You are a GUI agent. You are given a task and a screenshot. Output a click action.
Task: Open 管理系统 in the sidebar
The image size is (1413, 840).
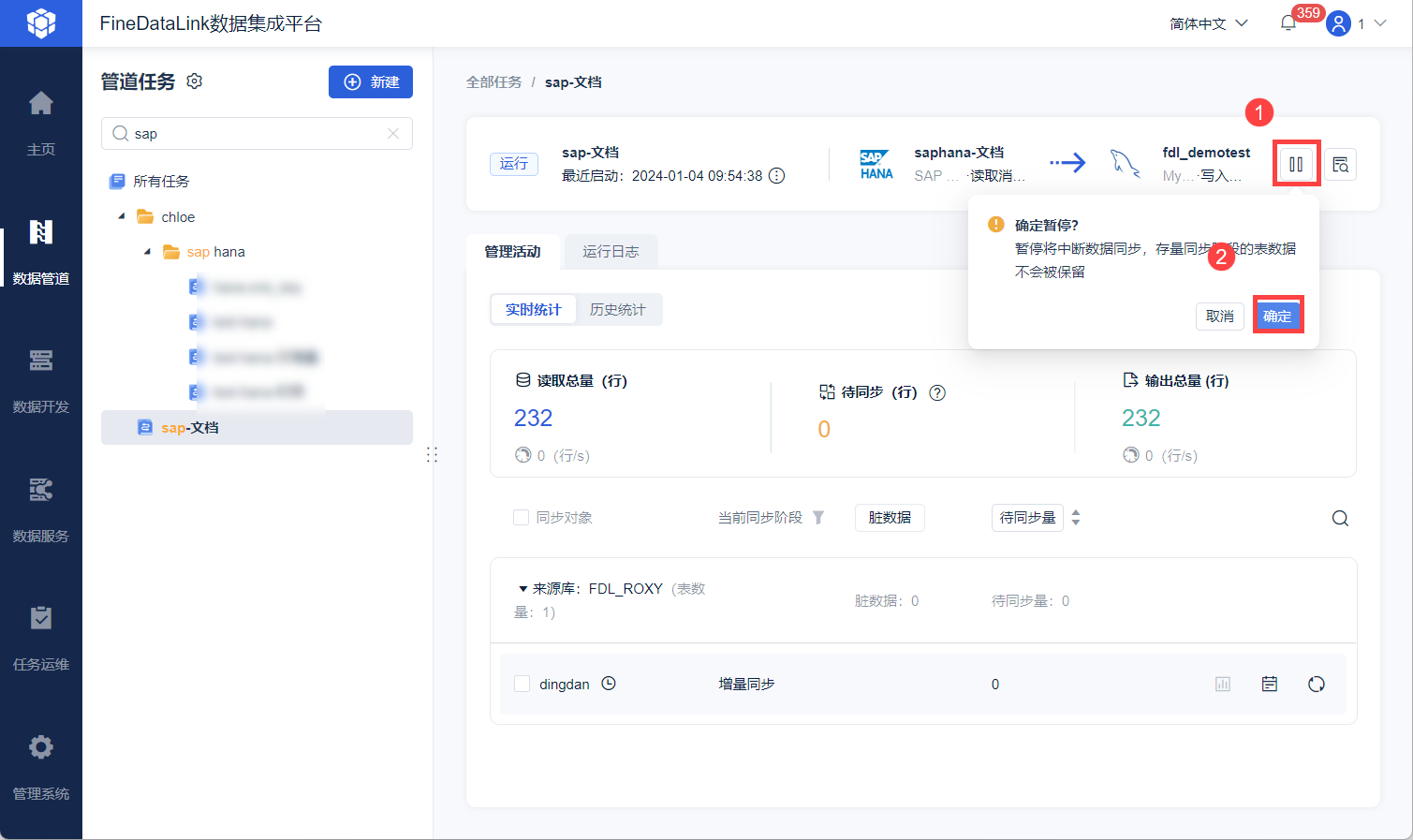[x=41, y=766]
